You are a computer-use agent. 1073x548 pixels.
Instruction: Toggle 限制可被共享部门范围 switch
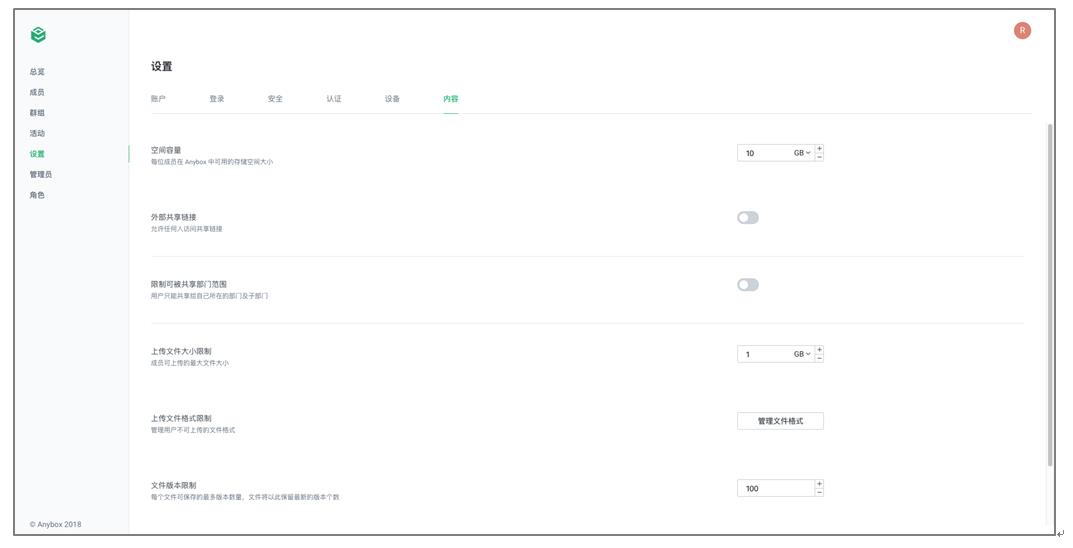tap(748, 285)
